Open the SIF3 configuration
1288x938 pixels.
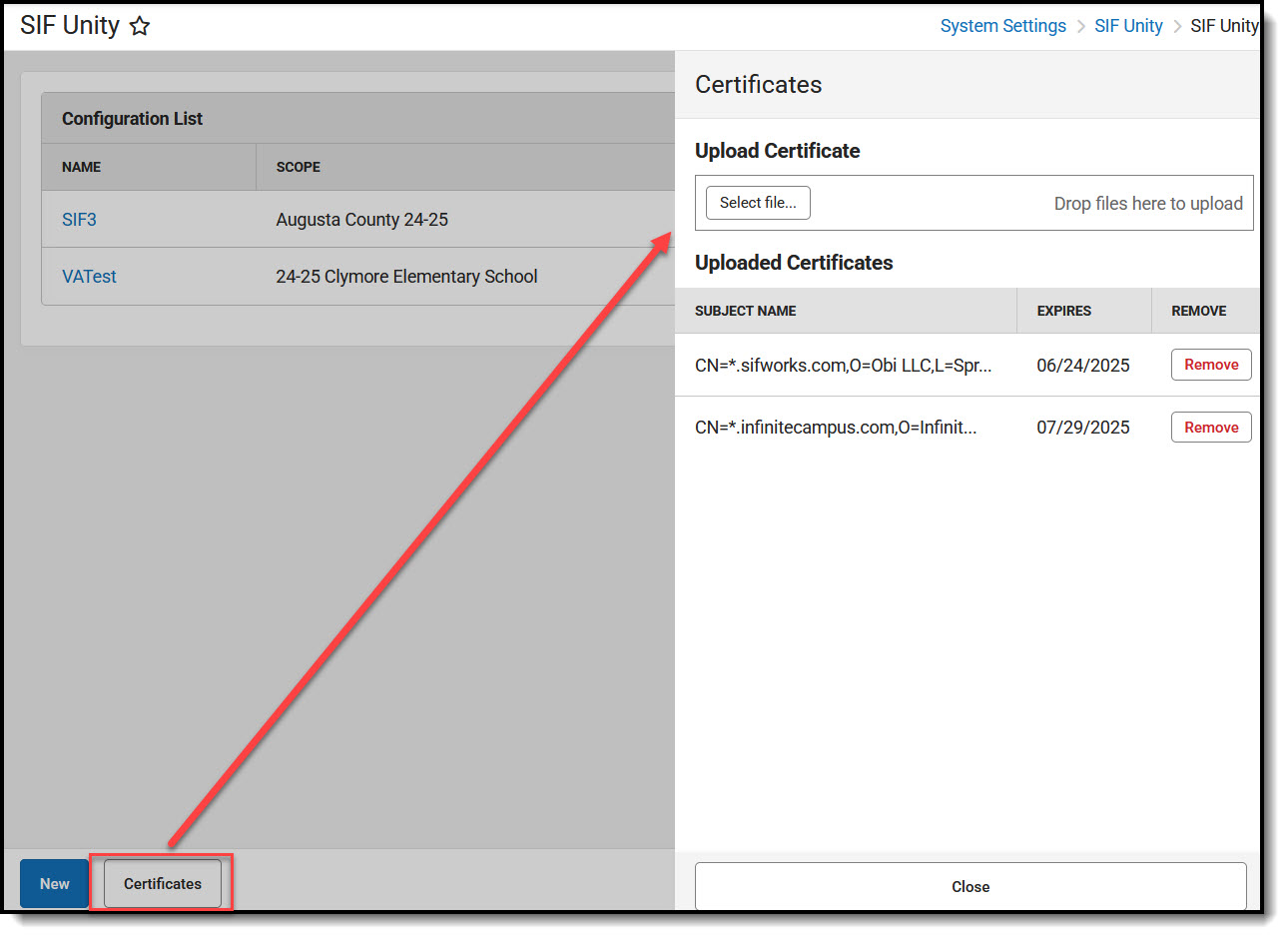click(79, 220)
